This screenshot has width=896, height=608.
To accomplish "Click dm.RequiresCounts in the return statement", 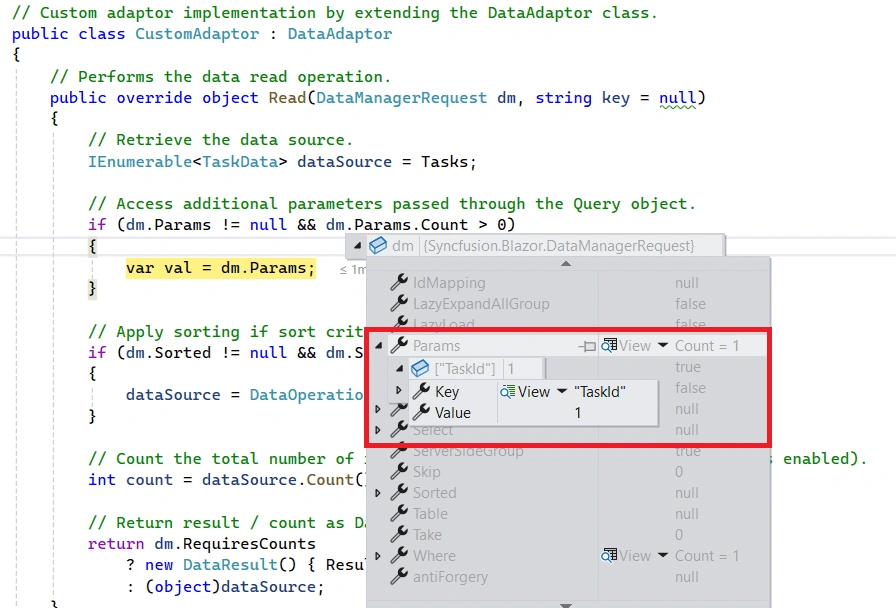I will coord(235,543).
